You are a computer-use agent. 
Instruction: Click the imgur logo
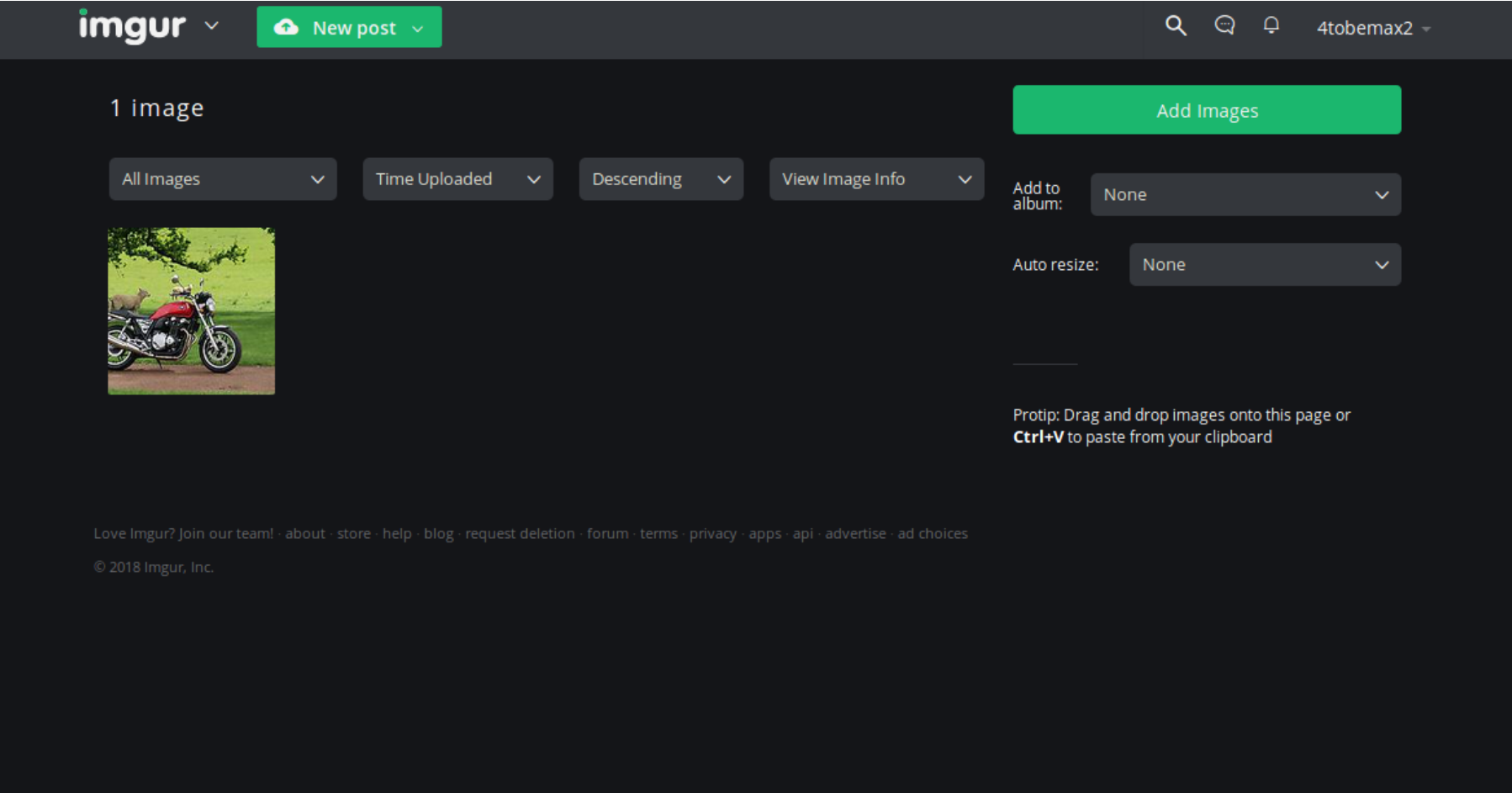(132, 26)
